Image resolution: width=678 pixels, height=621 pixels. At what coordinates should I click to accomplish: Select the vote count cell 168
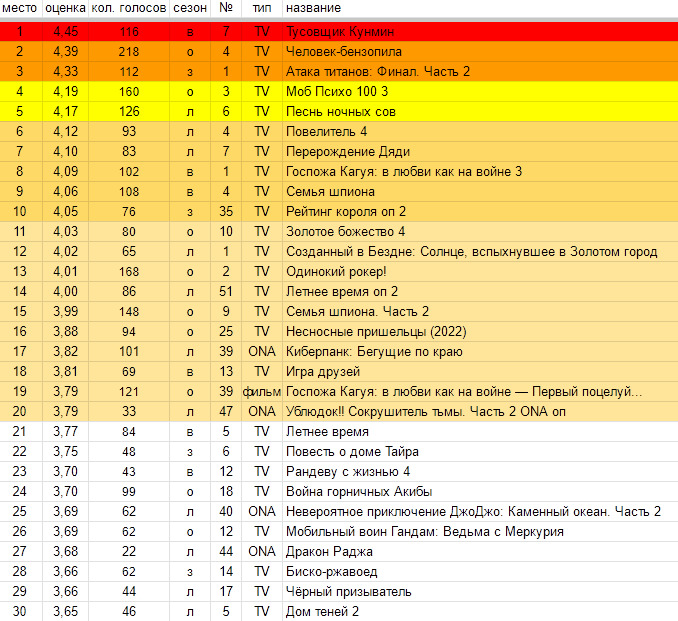tap(129, 272)
